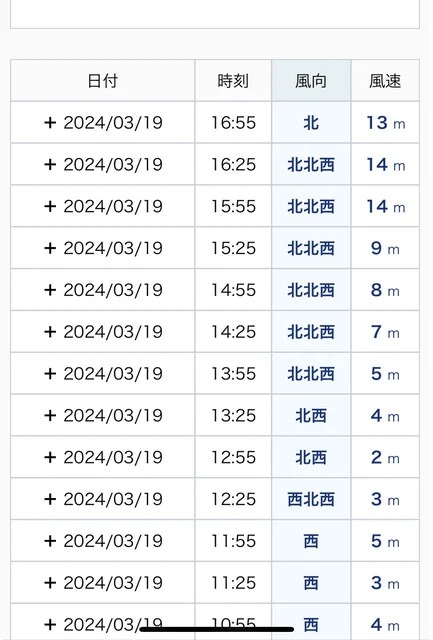Image resolution: width=433 pixels, height=640 pixels.
Task: Select the highlighted 風向 column header
Action: click(x=311, y=81)
